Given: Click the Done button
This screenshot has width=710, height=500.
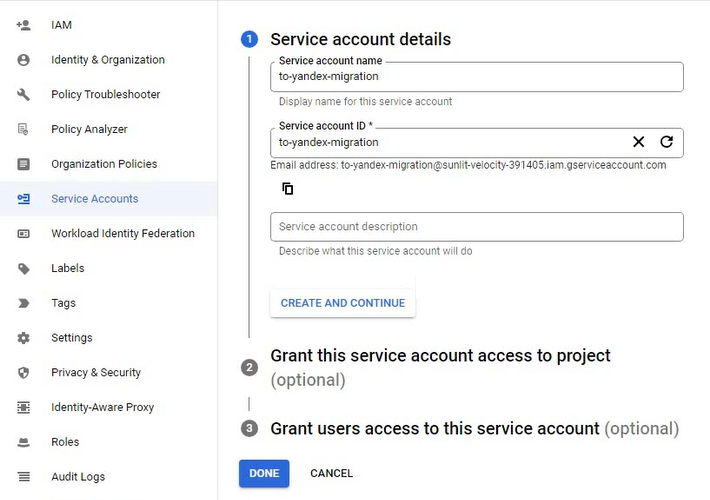Looking at the screenshot, I should tap(264, 473).
